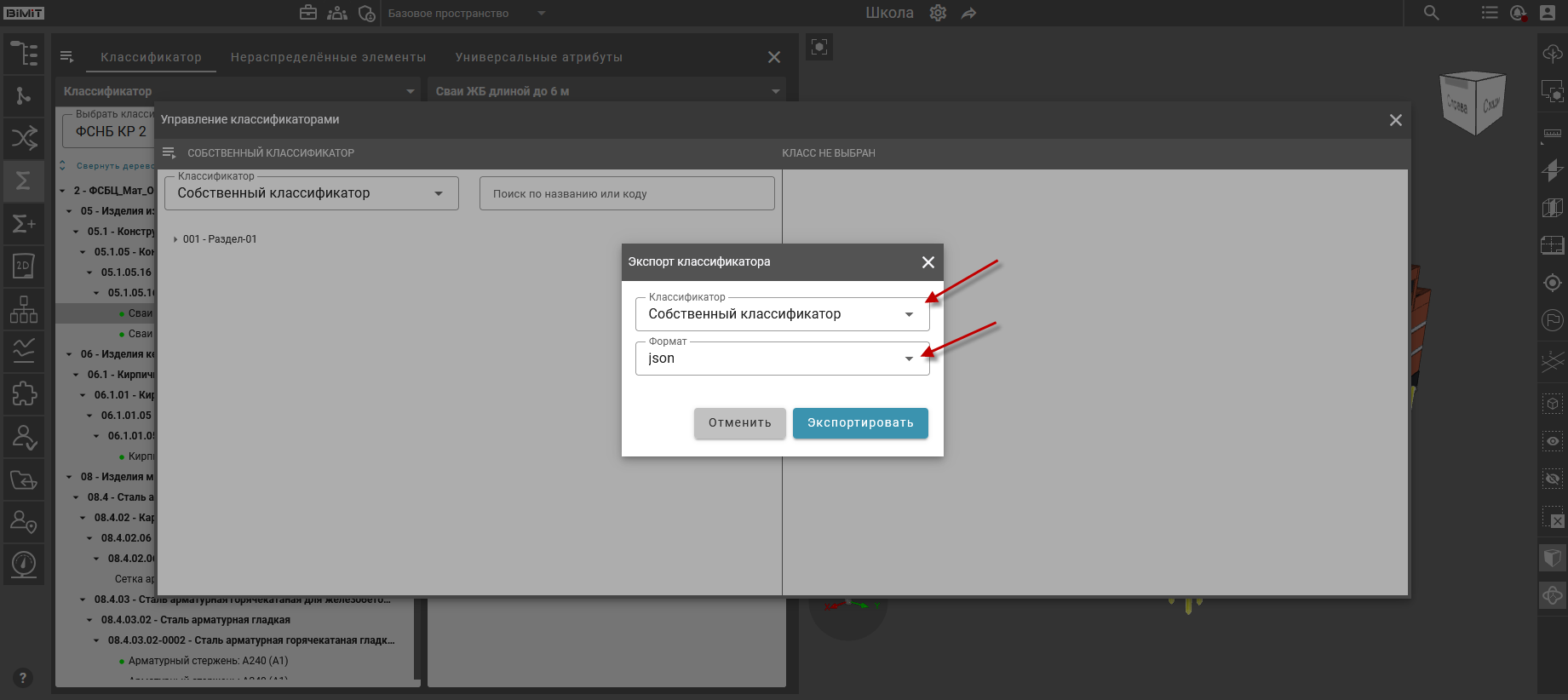The width and height of the screenshot is (1568, 700).
Task: Toggle the eye show-elements icon on right
Action: [1552, 441]
